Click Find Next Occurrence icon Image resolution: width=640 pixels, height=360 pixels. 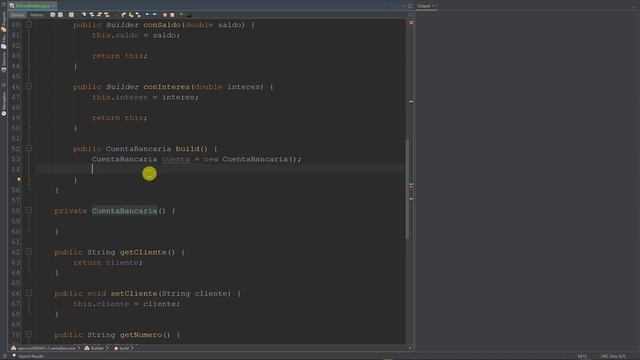pos(100,15)
